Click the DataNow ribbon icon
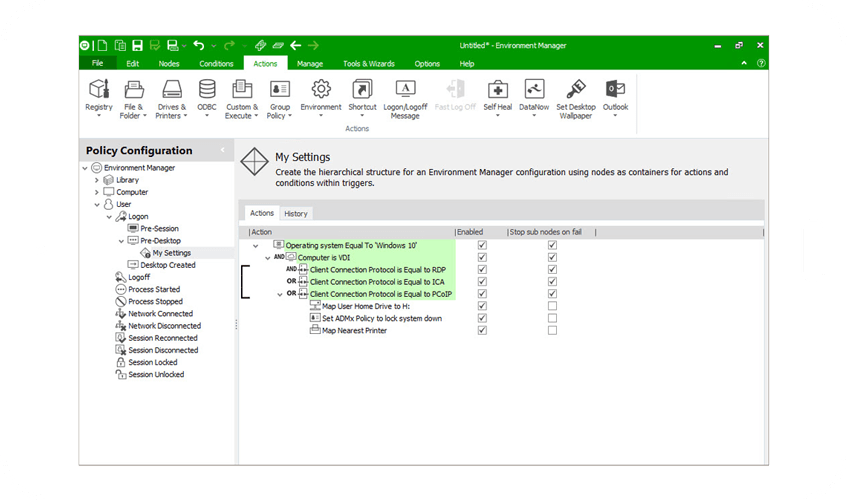Viewport: 847px width, 500px height. pos(534,92)
